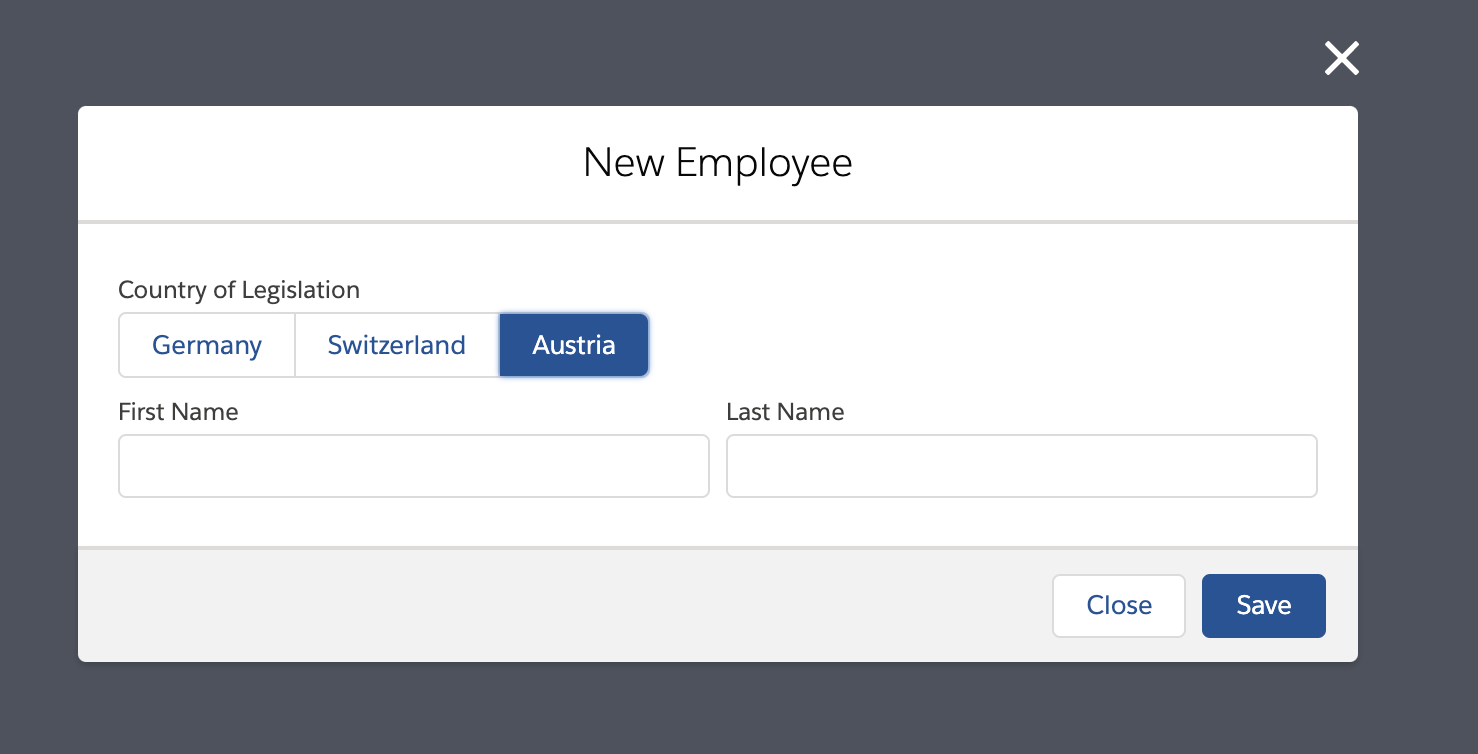The image size is (1478, 754).
Task: Focus the Last Name text box
Action: click(x=1021, y=466)
